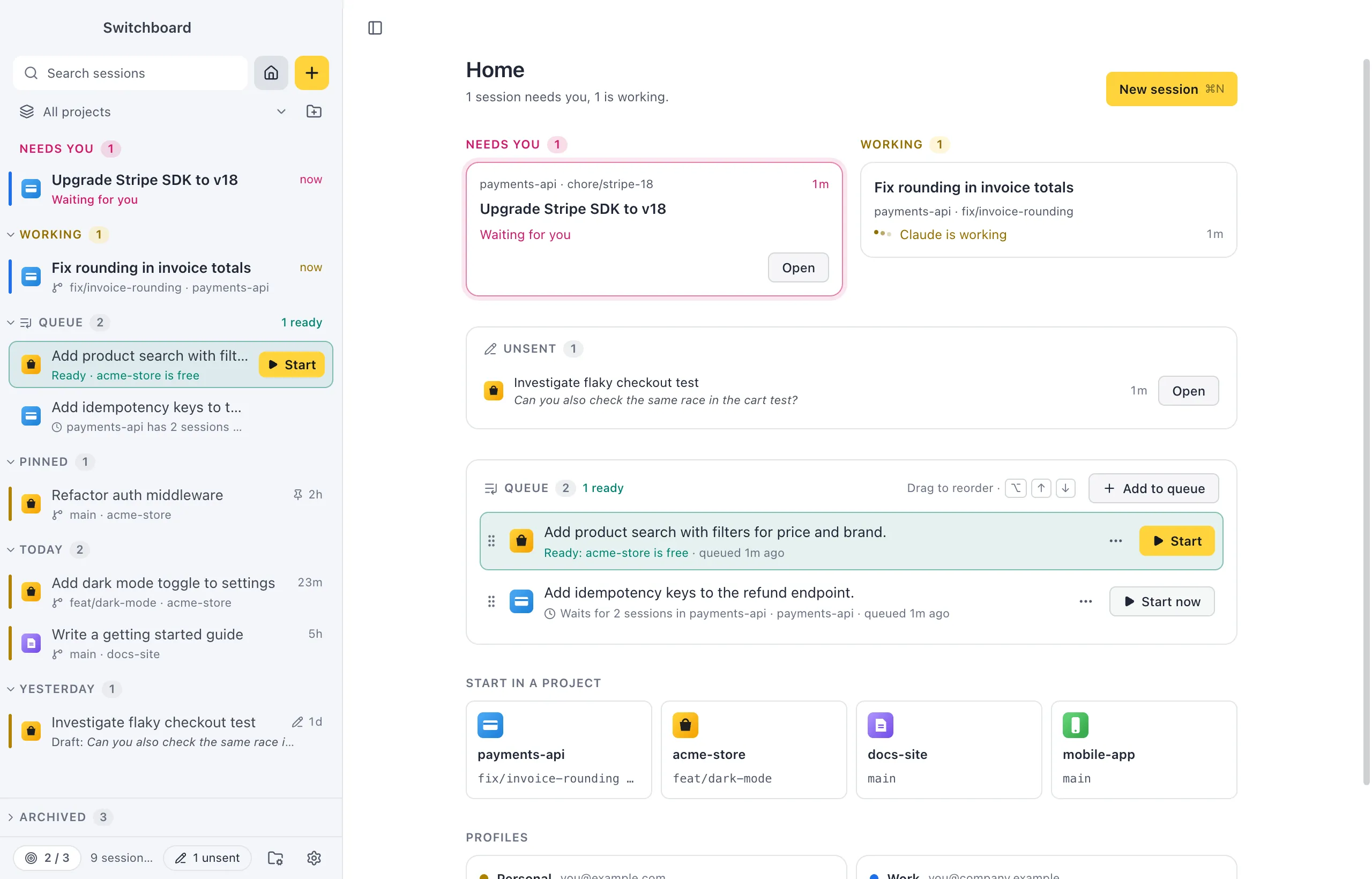Click Start in sidebar queue item
The image size is (1372, 879).
(292, 364)
